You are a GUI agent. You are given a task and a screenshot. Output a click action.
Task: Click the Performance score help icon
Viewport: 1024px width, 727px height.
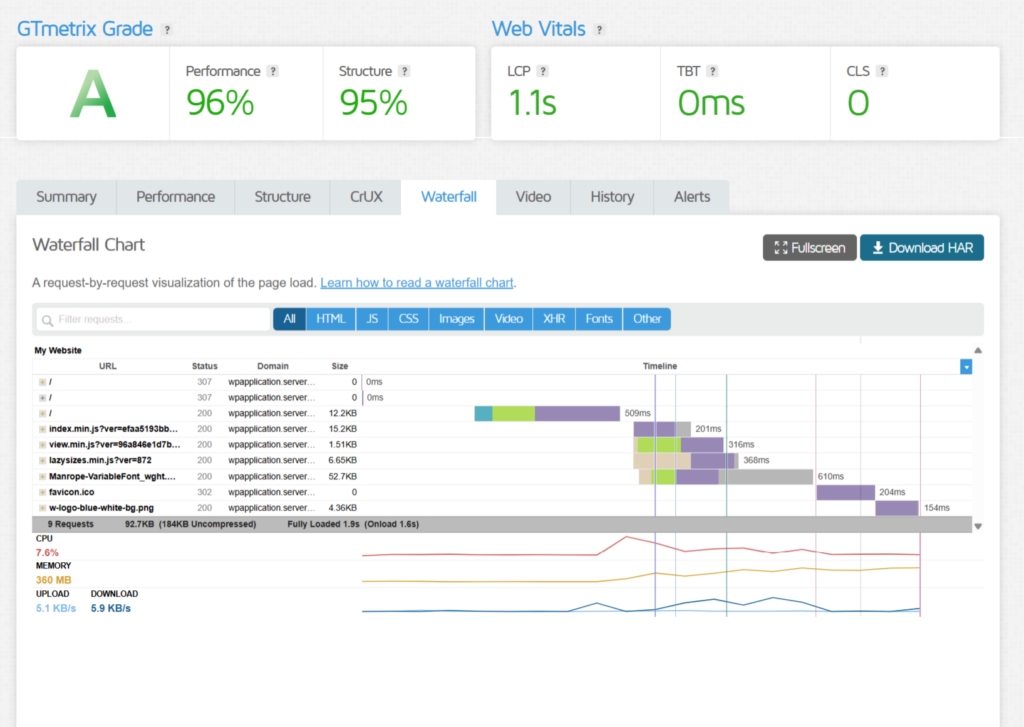(273, 71)
